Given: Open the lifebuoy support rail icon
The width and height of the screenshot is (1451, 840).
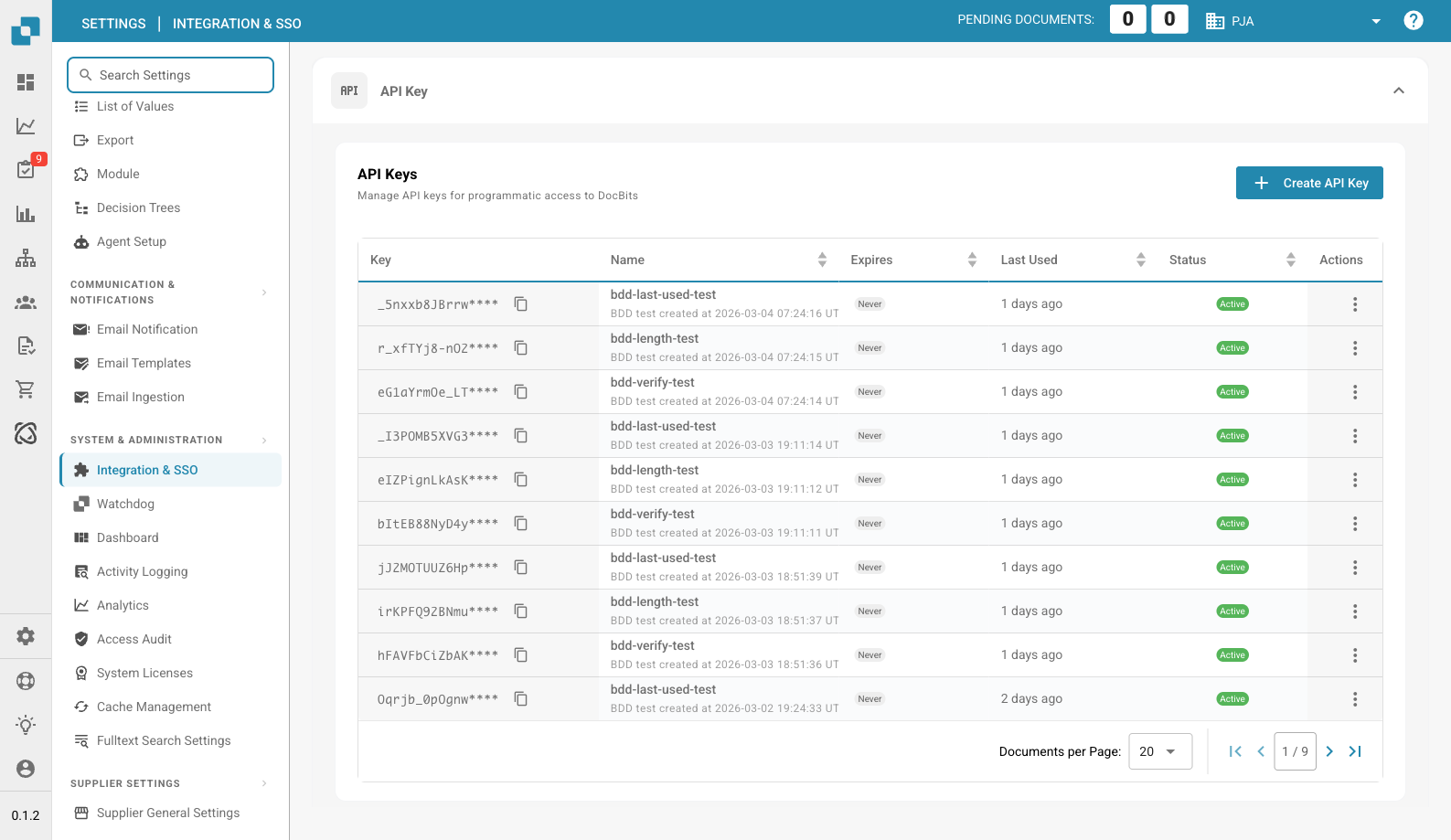Looking at the screenshot, I should coord(26,680).
